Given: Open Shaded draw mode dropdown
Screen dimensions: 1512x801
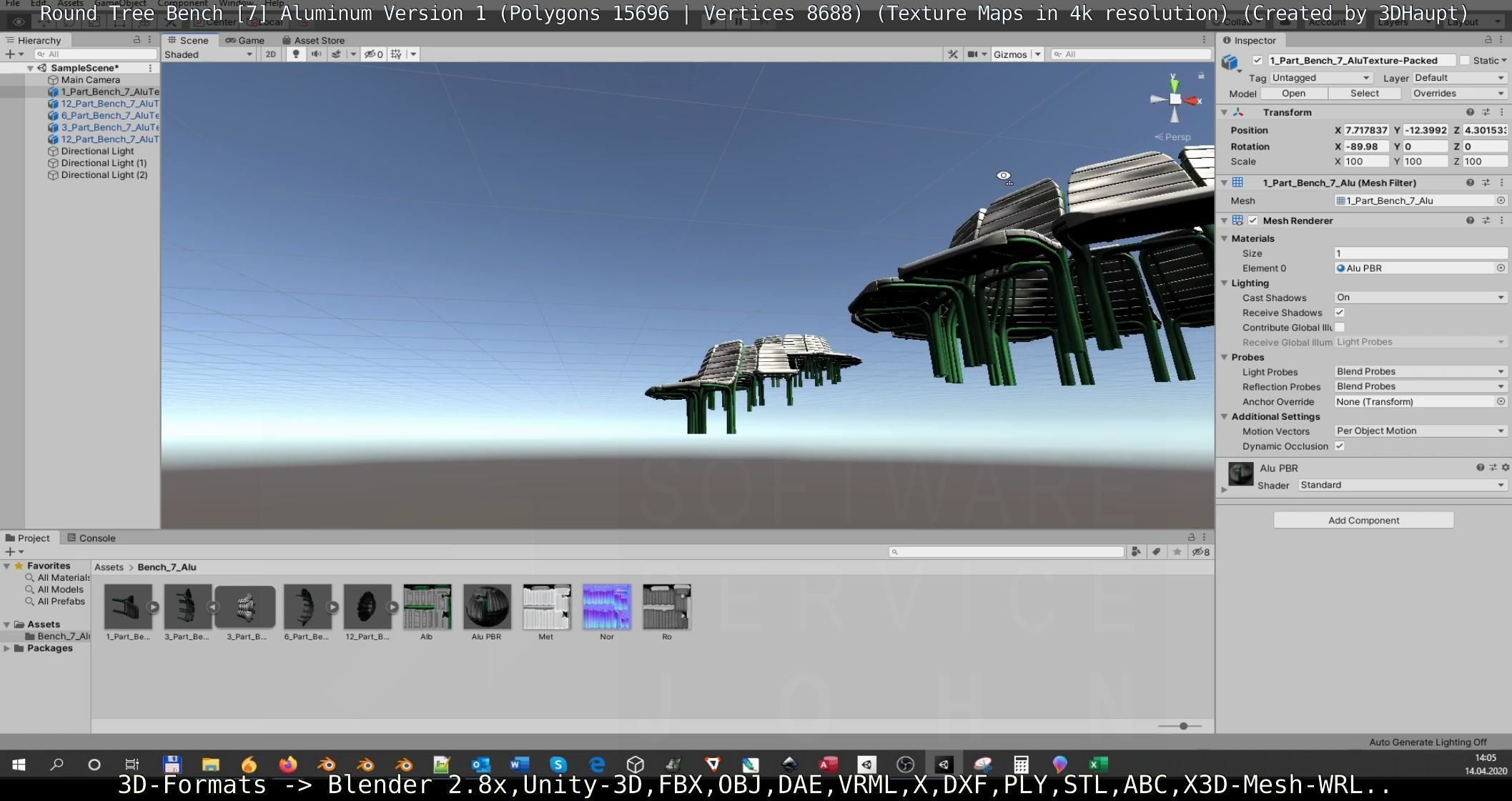Looking at the screenshot, I should tap(208, 54).
